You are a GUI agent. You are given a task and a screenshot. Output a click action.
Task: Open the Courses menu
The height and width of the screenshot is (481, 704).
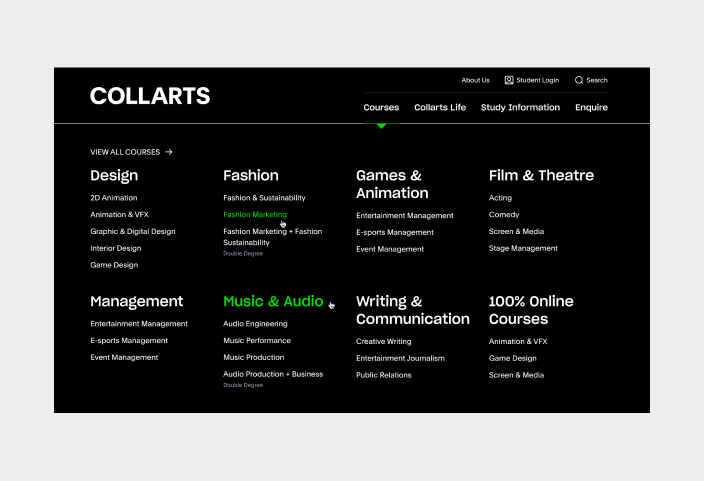(381, 107)
